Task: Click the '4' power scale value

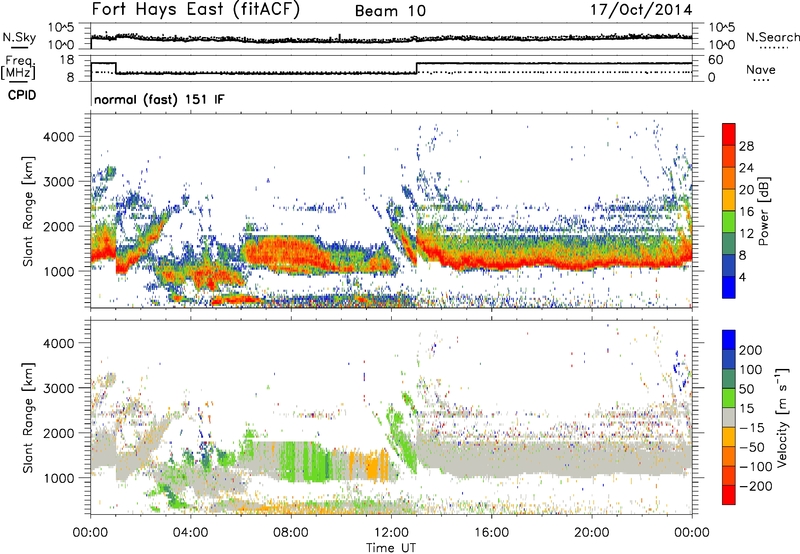Action: (x=742, y=278)
